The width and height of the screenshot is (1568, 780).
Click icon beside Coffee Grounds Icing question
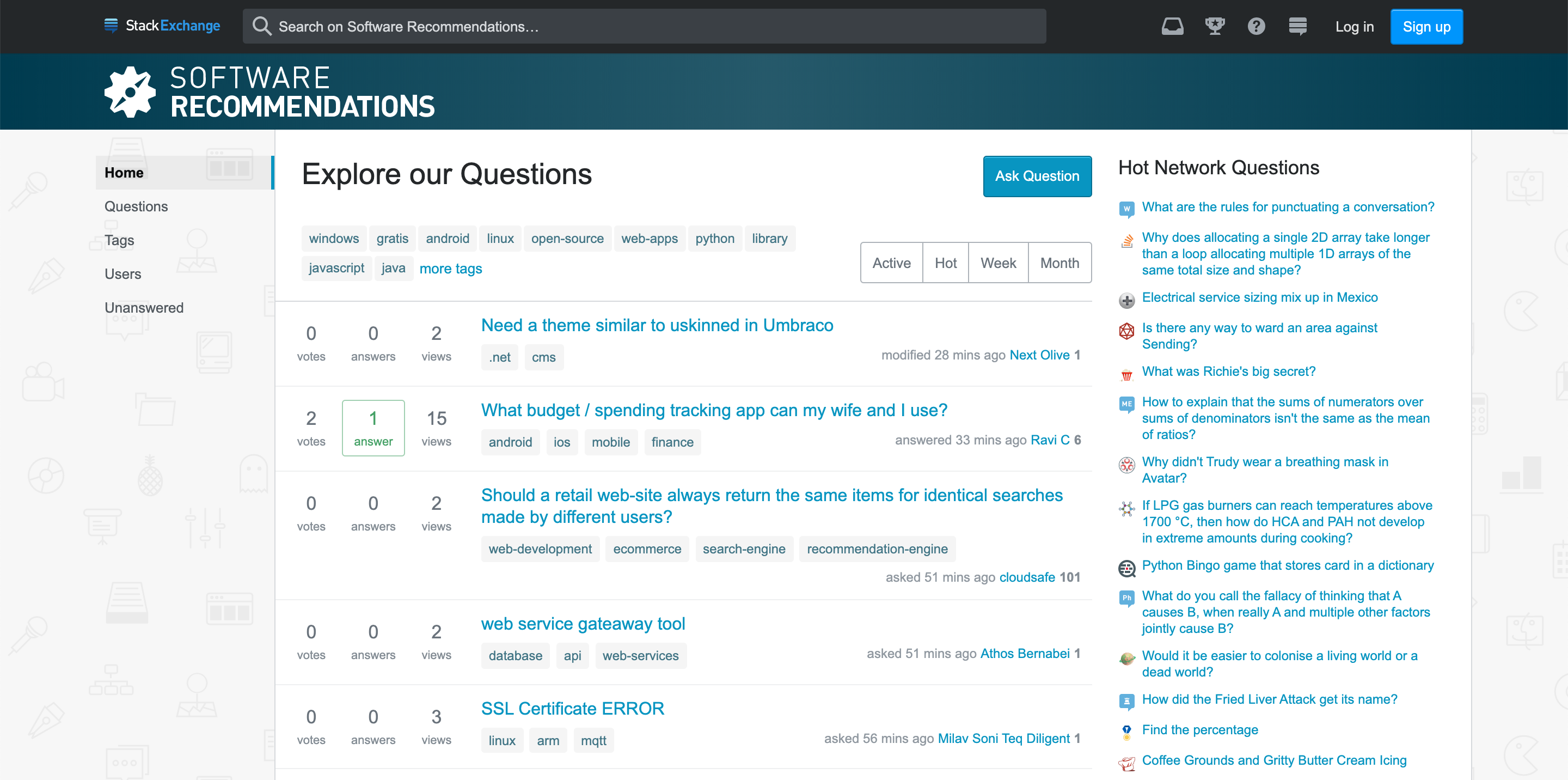point(1126,763)
